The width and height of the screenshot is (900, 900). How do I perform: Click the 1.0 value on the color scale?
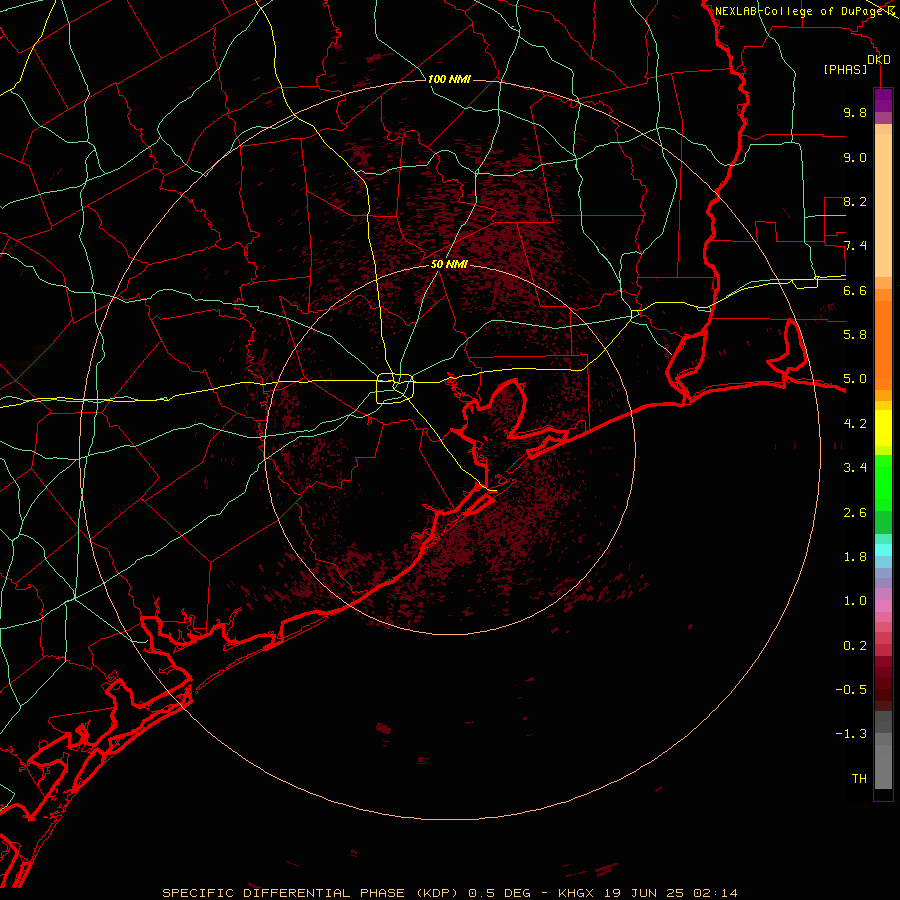855,601
